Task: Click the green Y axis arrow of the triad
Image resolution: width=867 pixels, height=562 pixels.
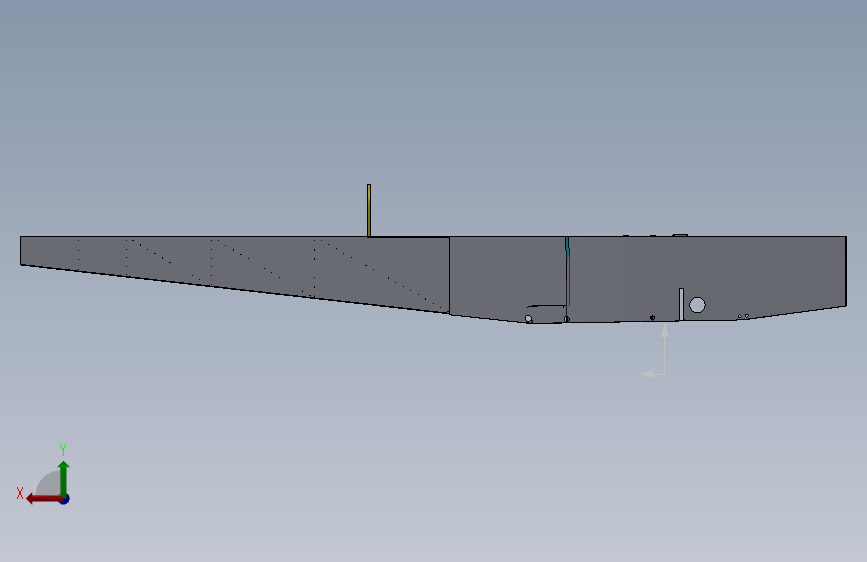Action: coord(64,479)
